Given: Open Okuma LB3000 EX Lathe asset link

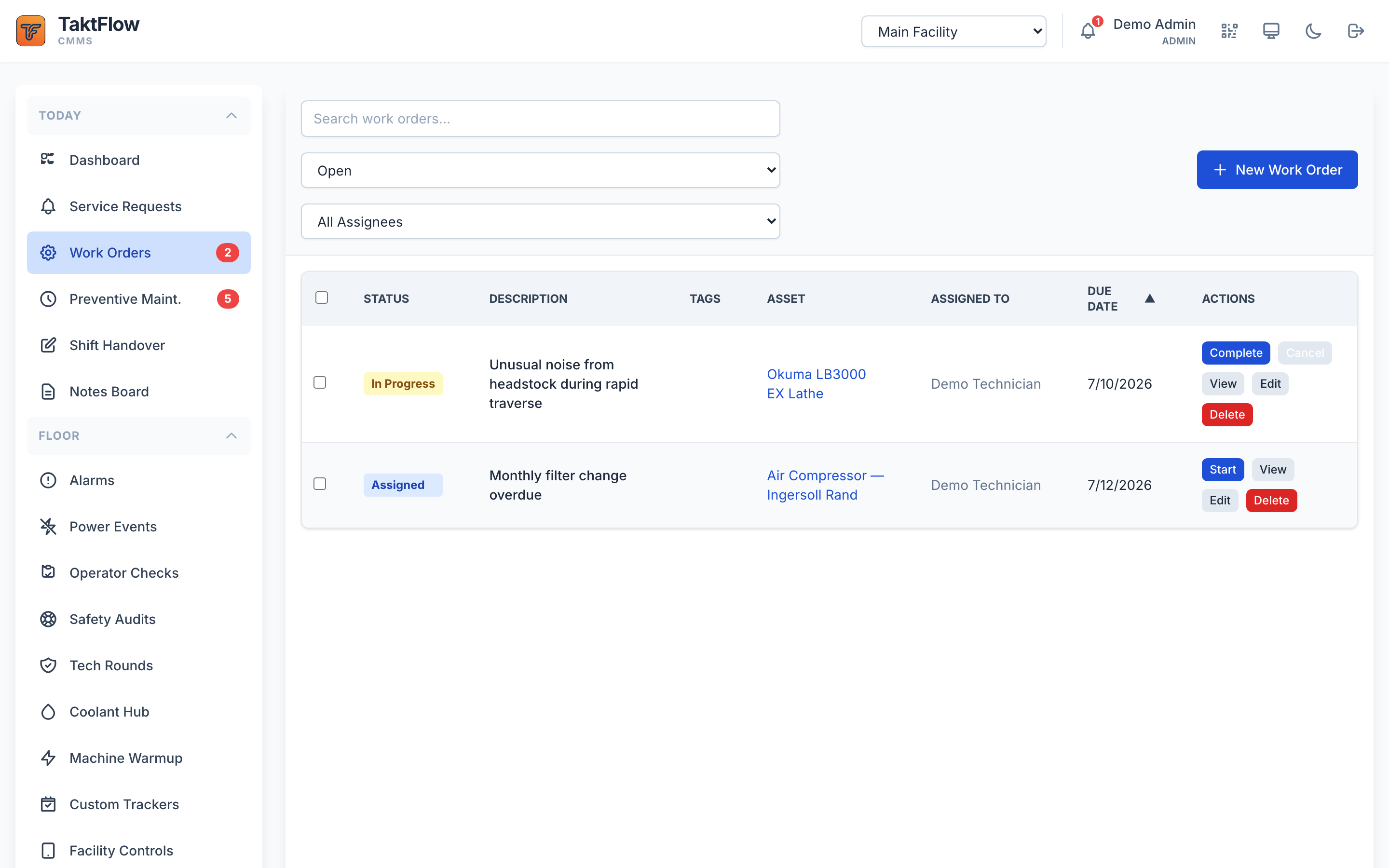Looking at the screenshot, I should point(816,384).
